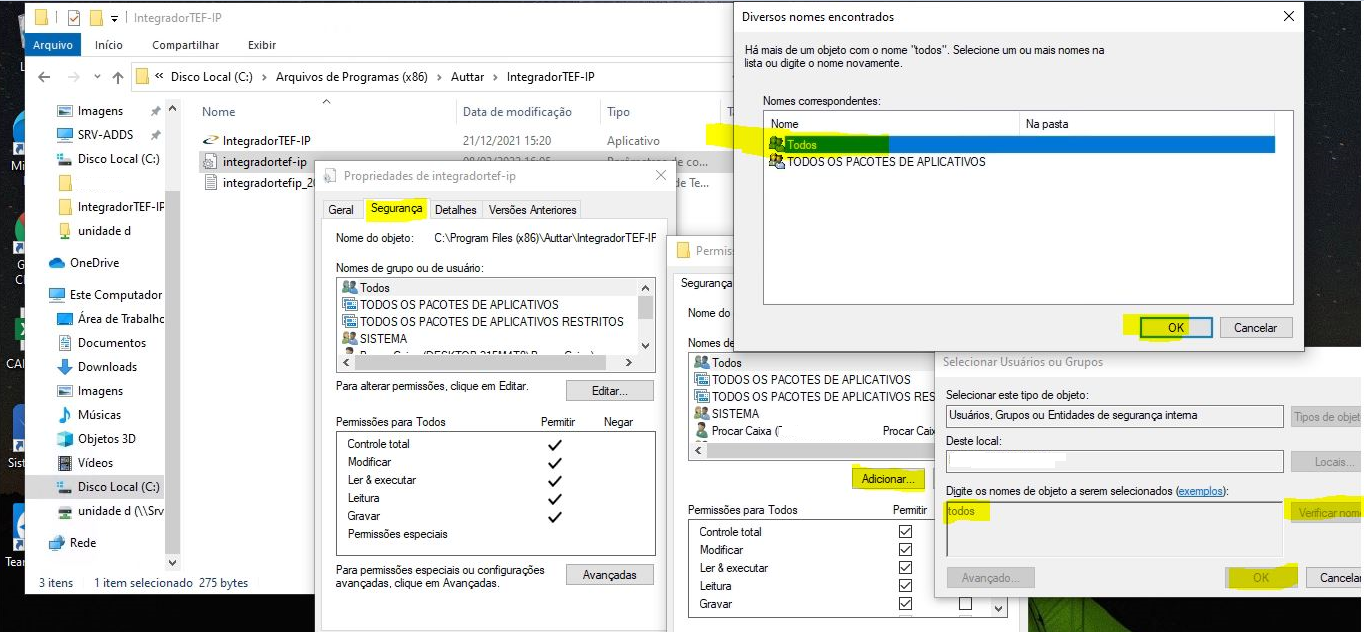Click the pin icon beside SRV-ADDS
The height and width of the screenshot is (632, 1364).
[155, 135]
